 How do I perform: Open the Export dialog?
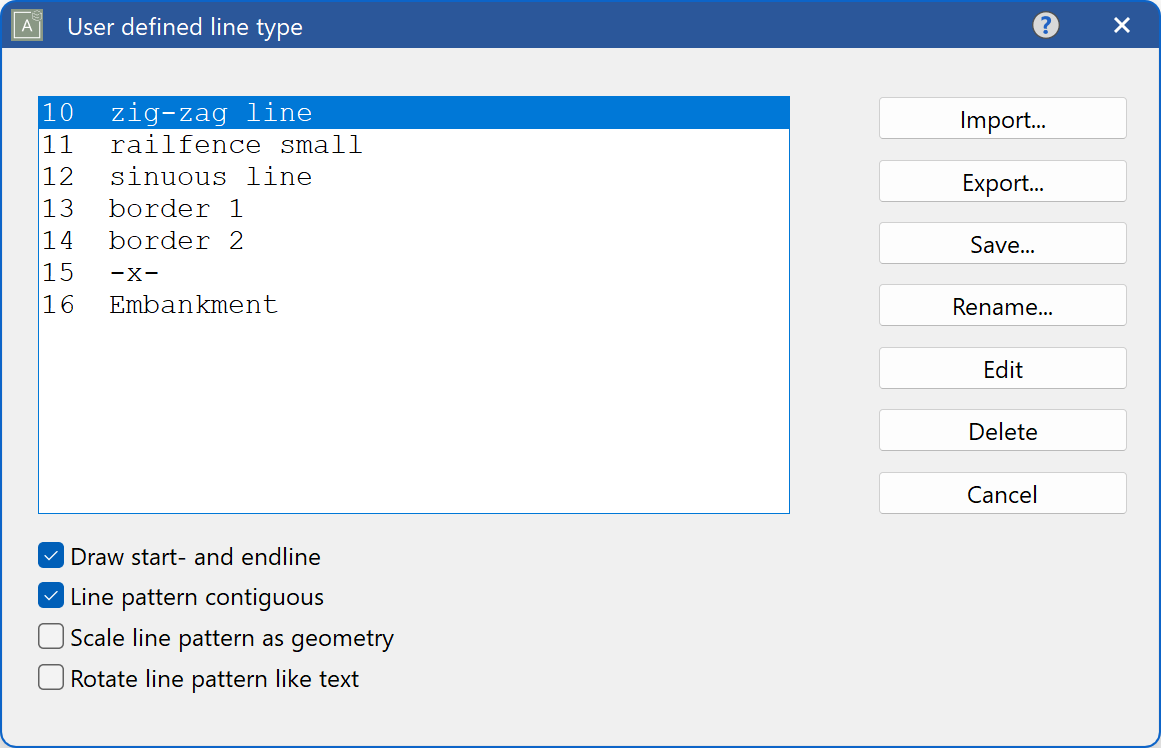tap(1002, 181)
